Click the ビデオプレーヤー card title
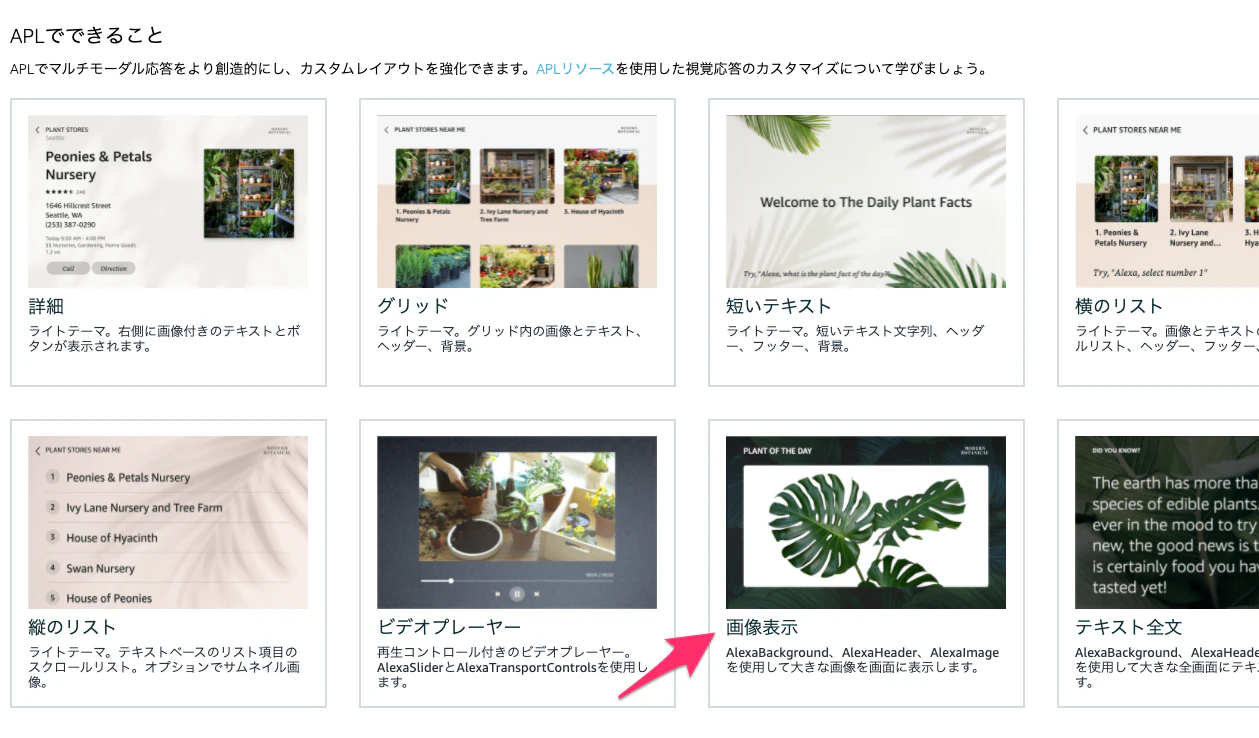Viewport: 1259px width, 738px height. (x=449, y=627)
